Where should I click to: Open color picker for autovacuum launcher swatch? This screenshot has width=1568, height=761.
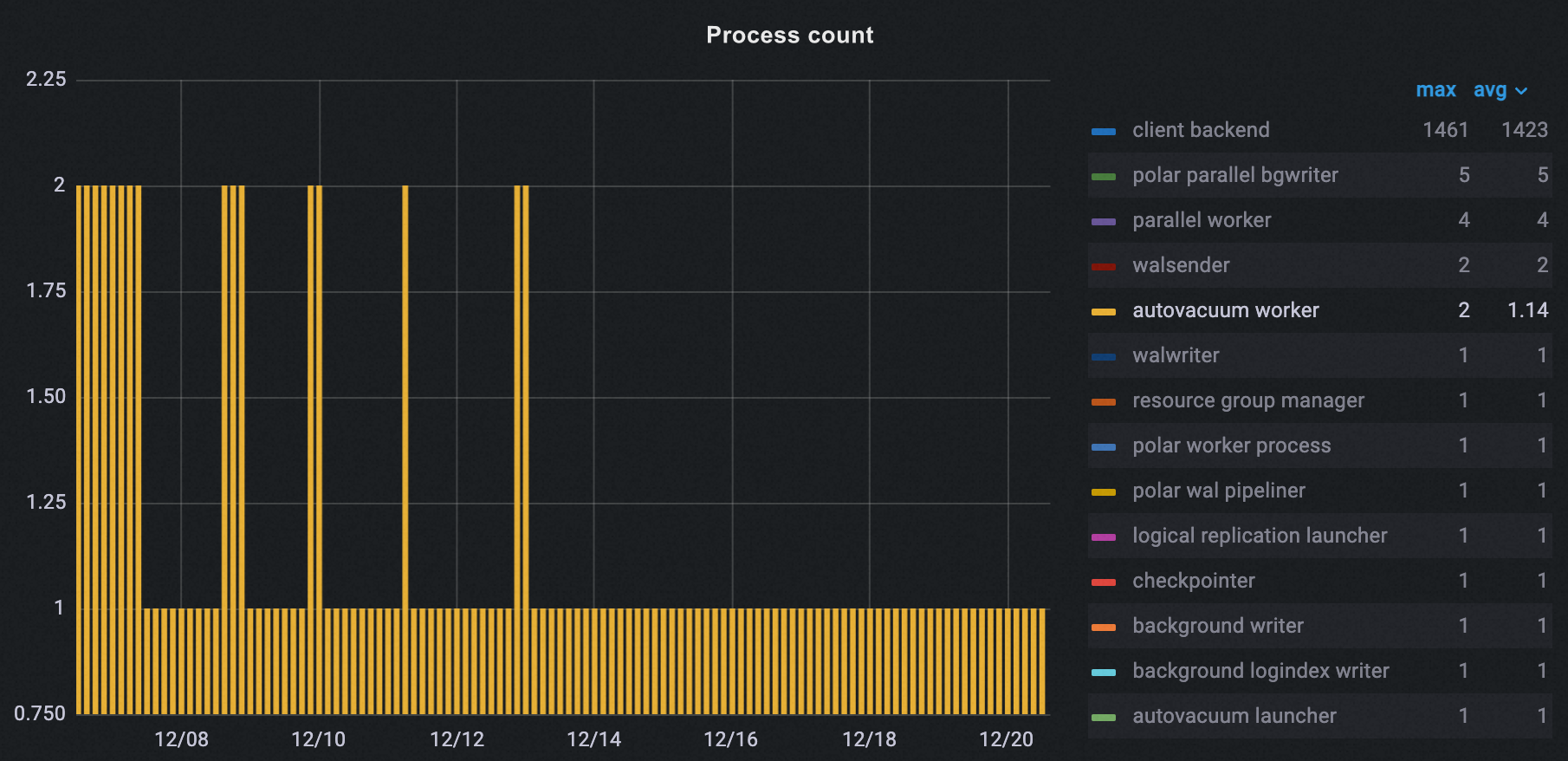1104,718
